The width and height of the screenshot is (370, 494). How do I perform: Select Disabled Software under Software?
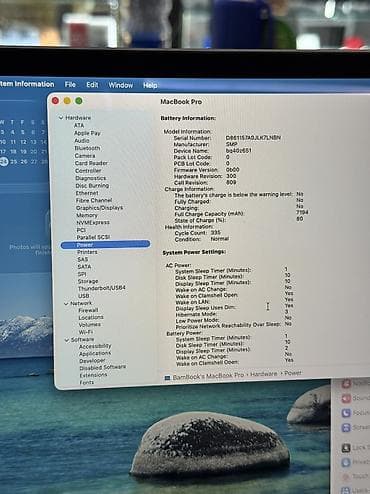tap(103, 367)
